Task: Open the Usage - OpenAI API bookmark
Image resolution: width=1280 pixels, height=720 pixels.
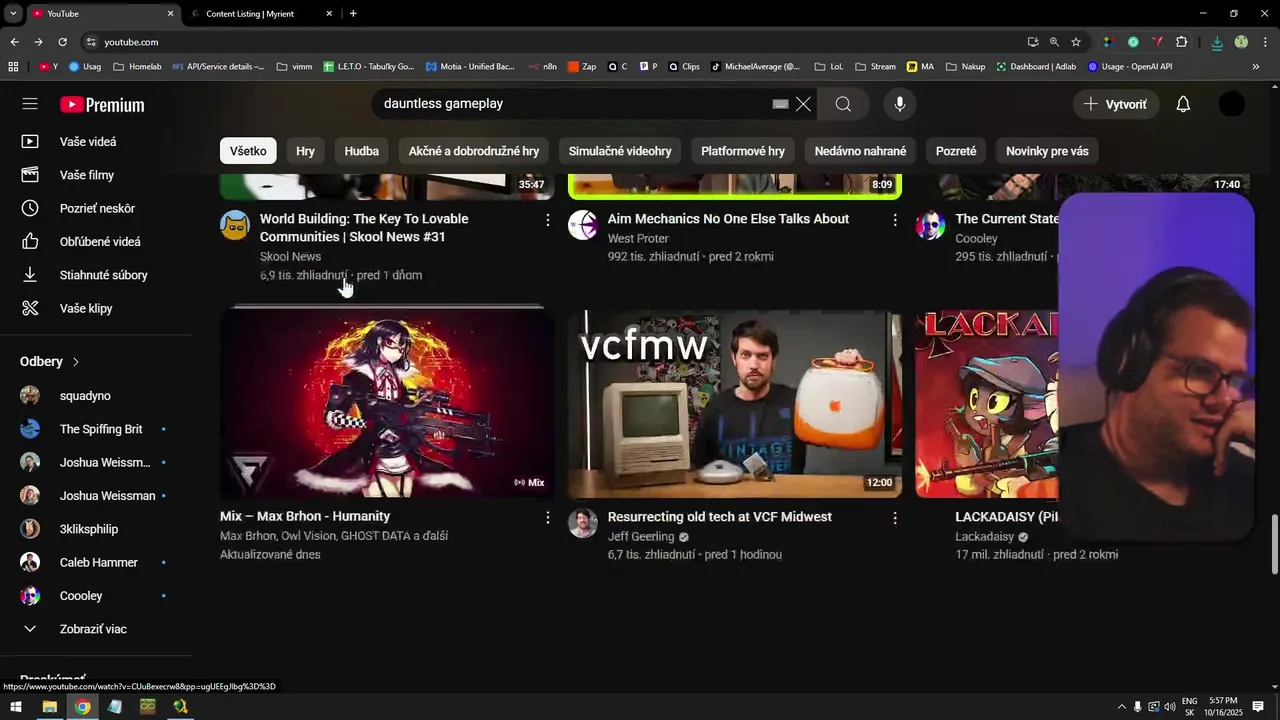Action: point(1129,67)
